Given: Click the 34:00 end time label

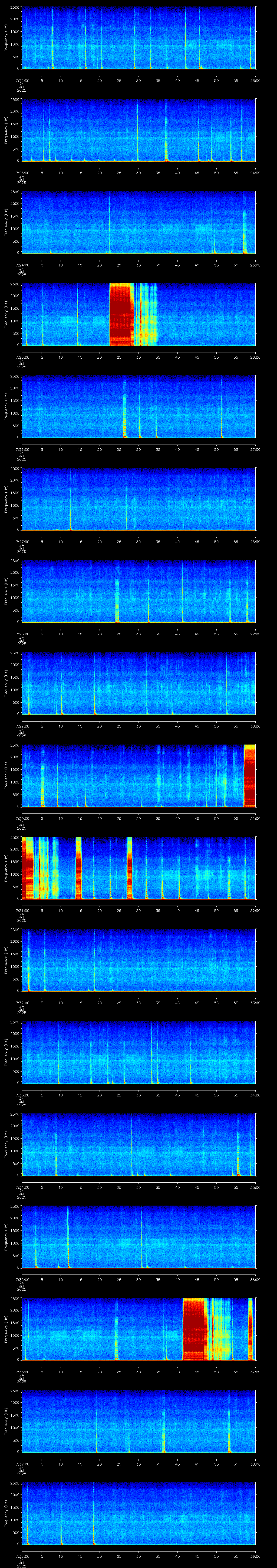Looking at the screenshot, I should click(255, 1095).
